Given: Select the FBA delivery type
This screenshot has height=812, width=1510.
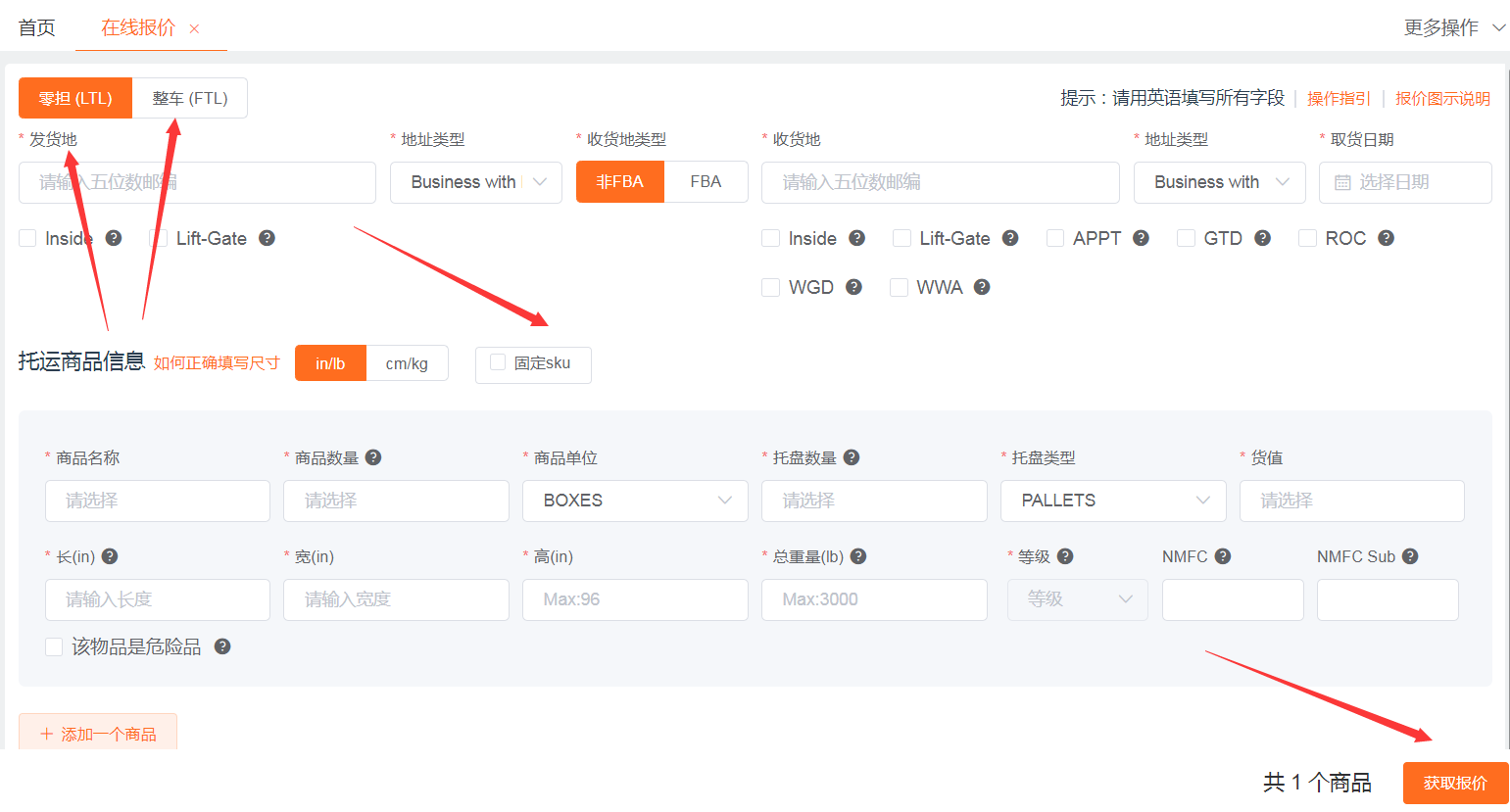Looking at the screenshot, I should (x=706, y=181).
